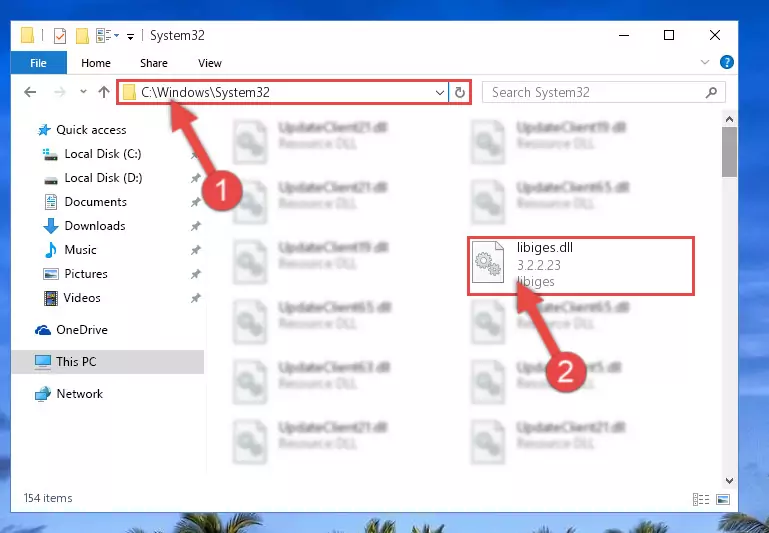This screenshot has width=769, height=533.
Task: Click the pin icon next to Downloads
Action: point(196,226)
